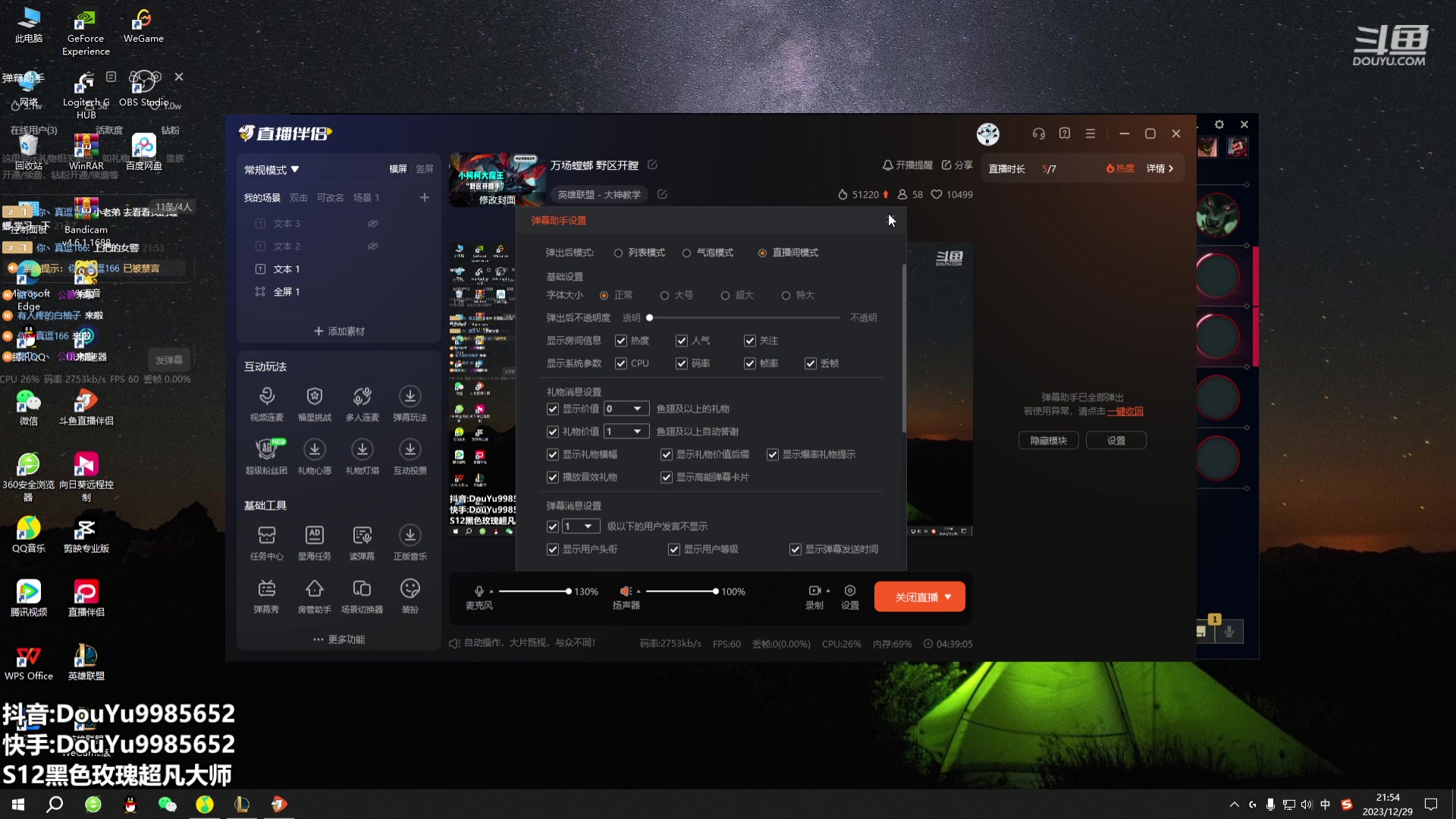Image resolution: width=1456 pixels, height=819 pixels.
Task: Edit the stream title pencil icon
Action: click(x=653, y=165)
